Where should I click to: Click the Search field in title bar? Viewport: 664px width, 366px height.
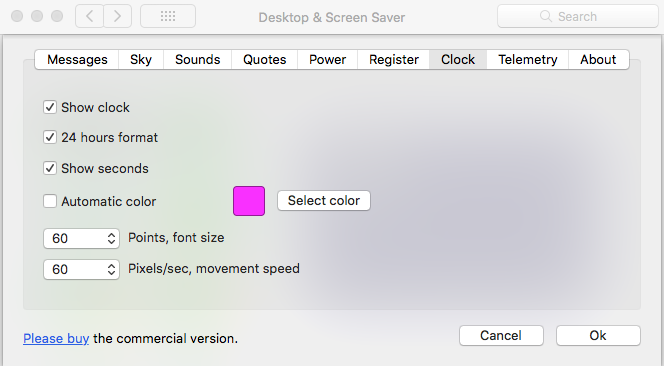point(578,16)
